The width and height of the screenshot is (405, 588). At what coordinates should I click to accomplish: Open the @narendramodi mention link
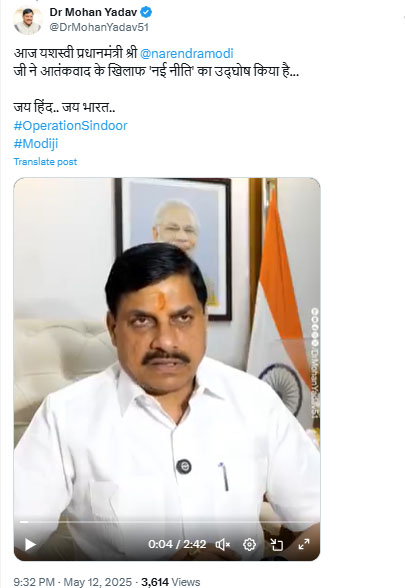tap(186, 53)
